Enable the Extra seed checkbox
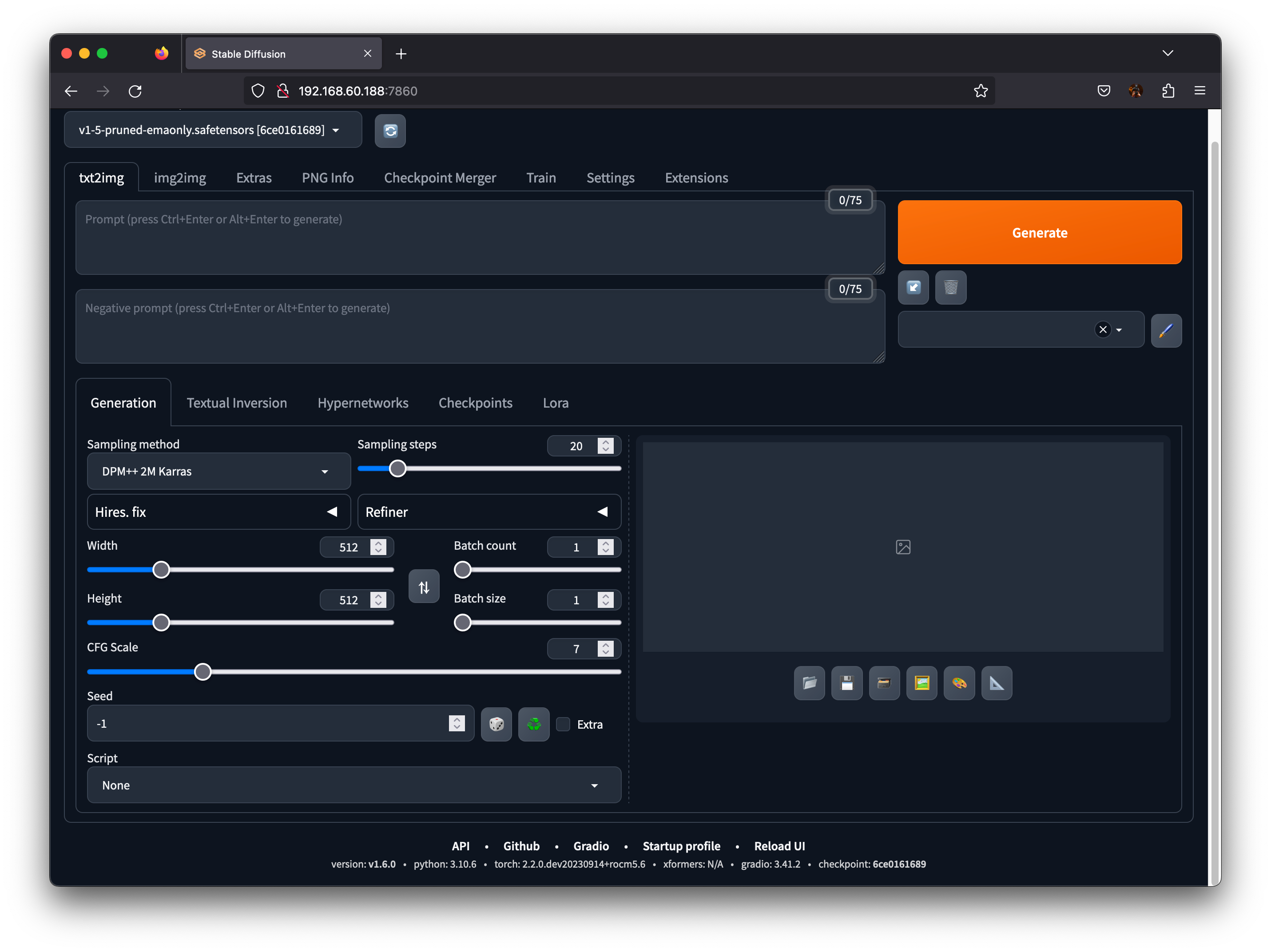The width and height of the screenshot is (1271, 952). point(563,724)
